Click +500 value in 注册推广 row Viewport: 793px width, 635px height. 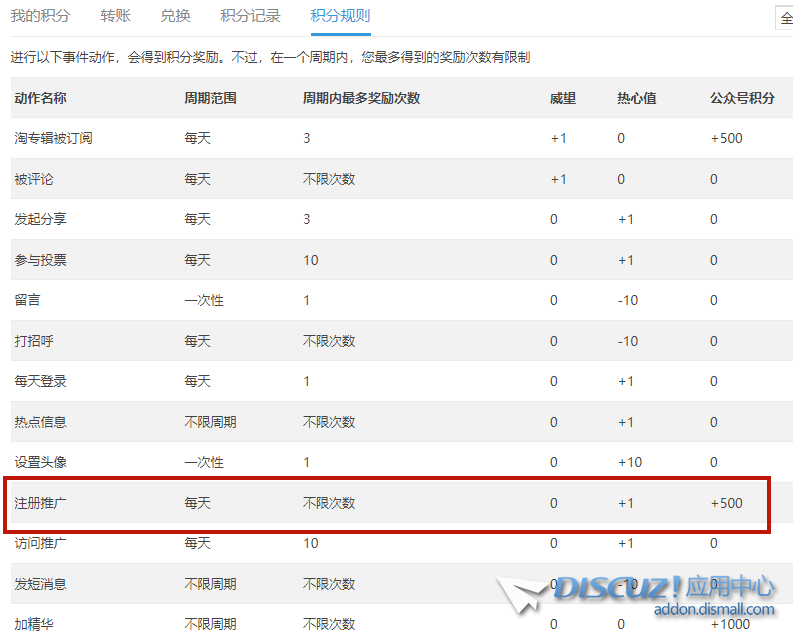726,503
